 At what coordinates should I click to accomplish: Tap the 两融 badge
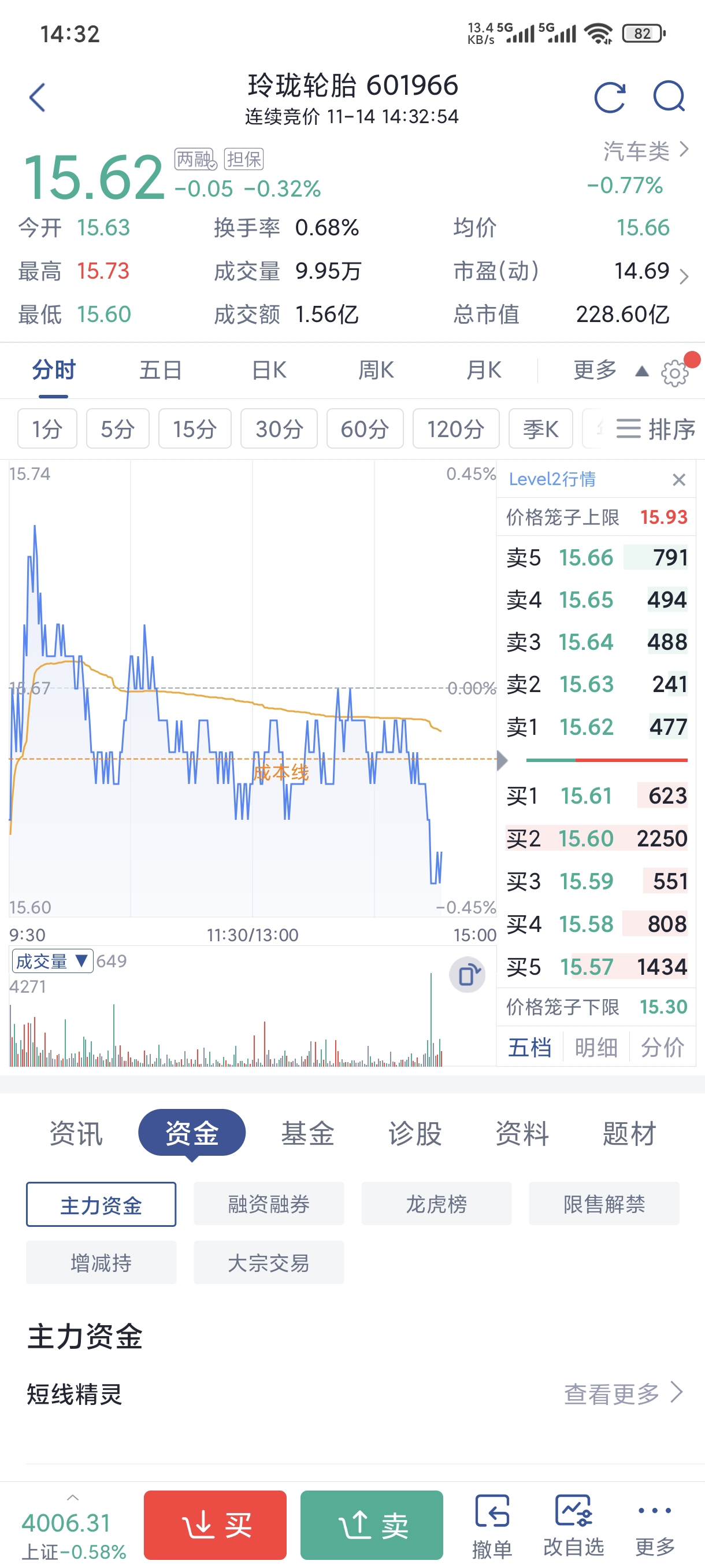(195, 160)
